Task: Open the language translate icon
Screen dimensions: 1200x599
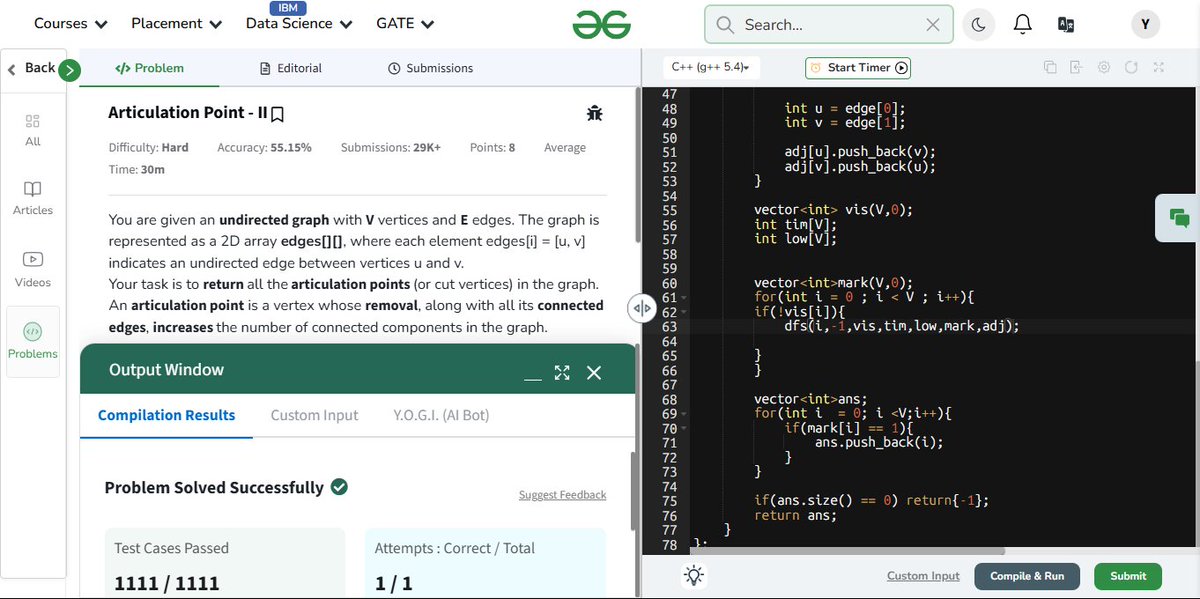Action: tap(1066, 25)
